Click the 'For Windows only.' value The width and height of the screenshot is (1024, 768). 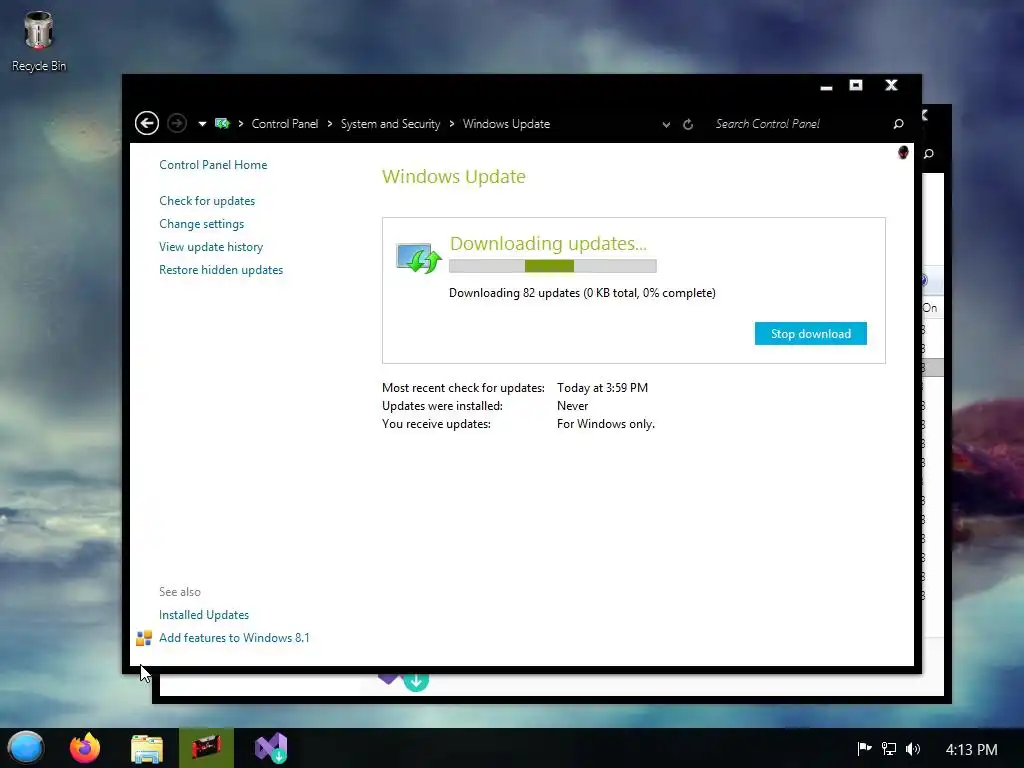605,424
